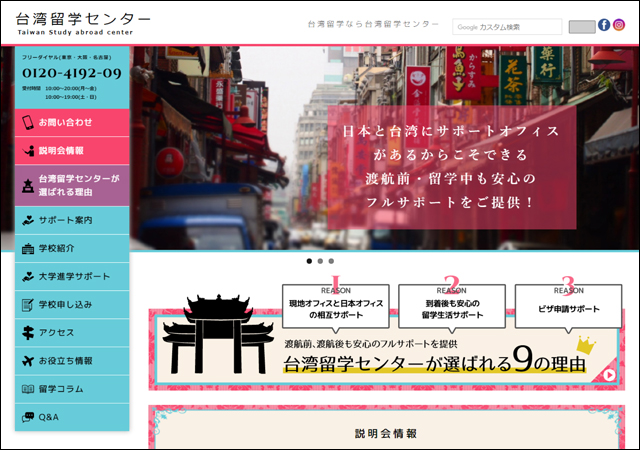Jump to the third carousel slide dot
The width and height of the screenshot is (640, 450).
331,261
